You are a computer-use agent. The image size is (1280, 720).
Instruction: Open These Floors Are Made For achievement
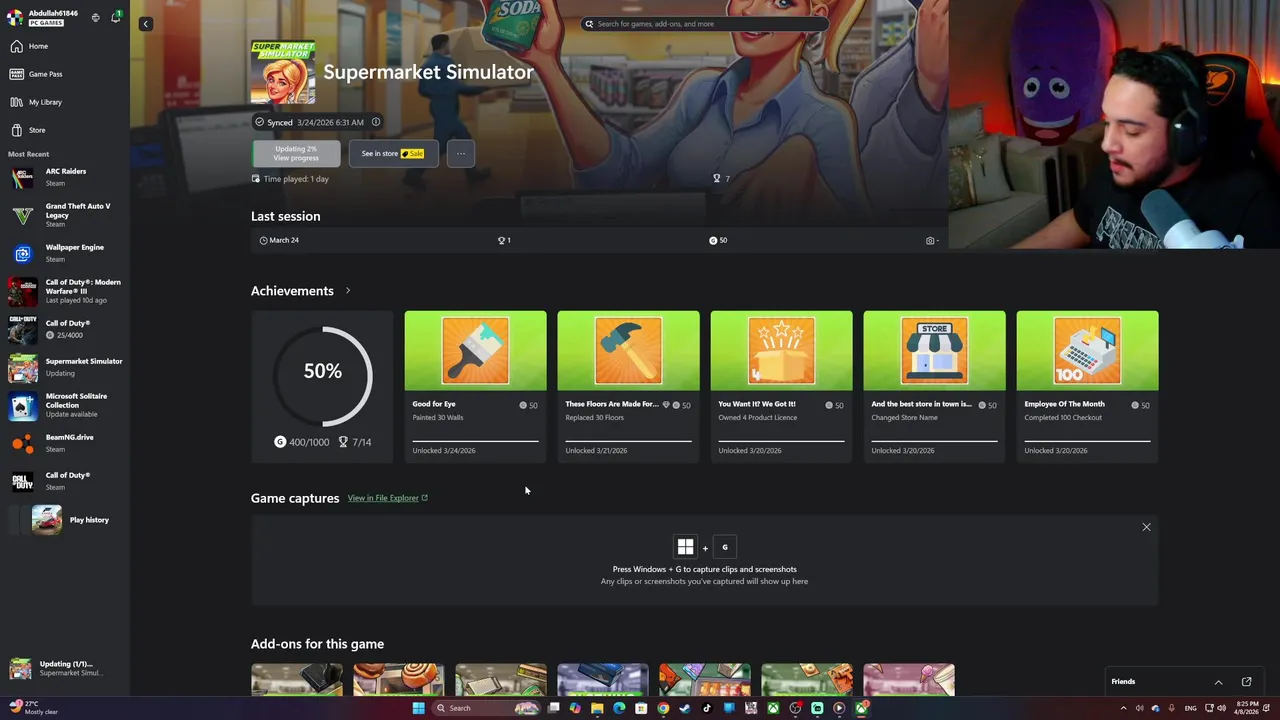pos(628,386)
